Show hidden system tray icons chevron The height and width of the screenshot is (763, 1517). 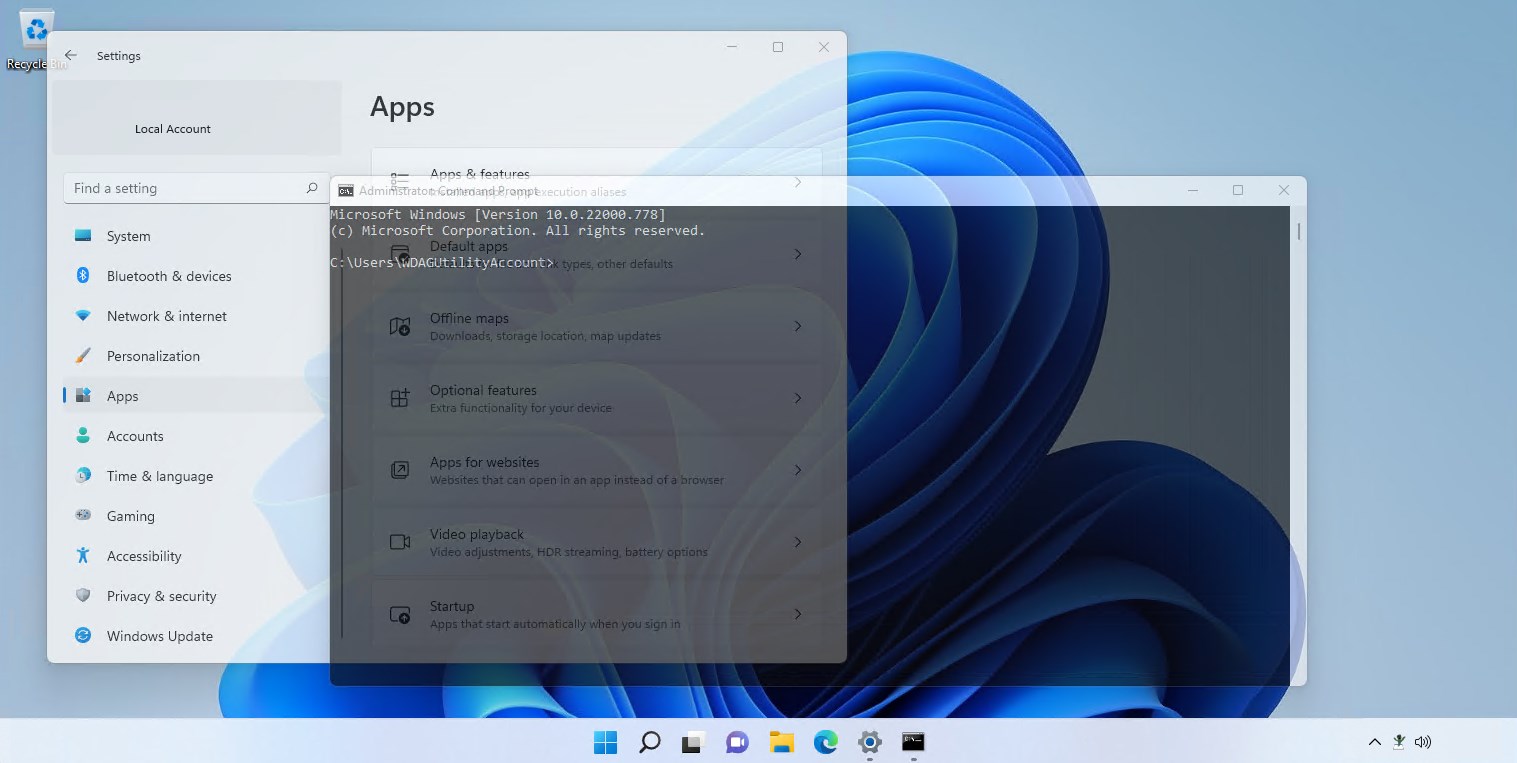(x=1375, y=742)
